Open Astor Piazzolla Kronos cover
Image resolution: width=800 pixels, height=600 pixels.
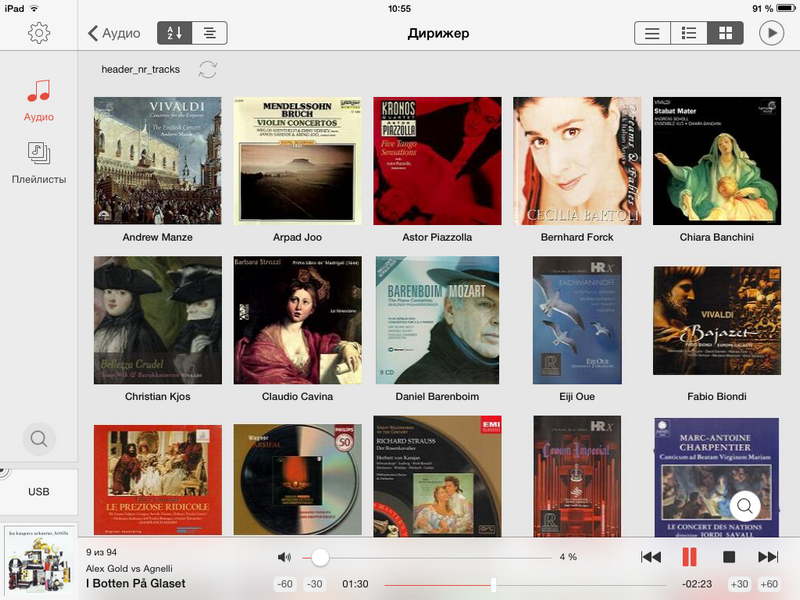tap(437, 161)
